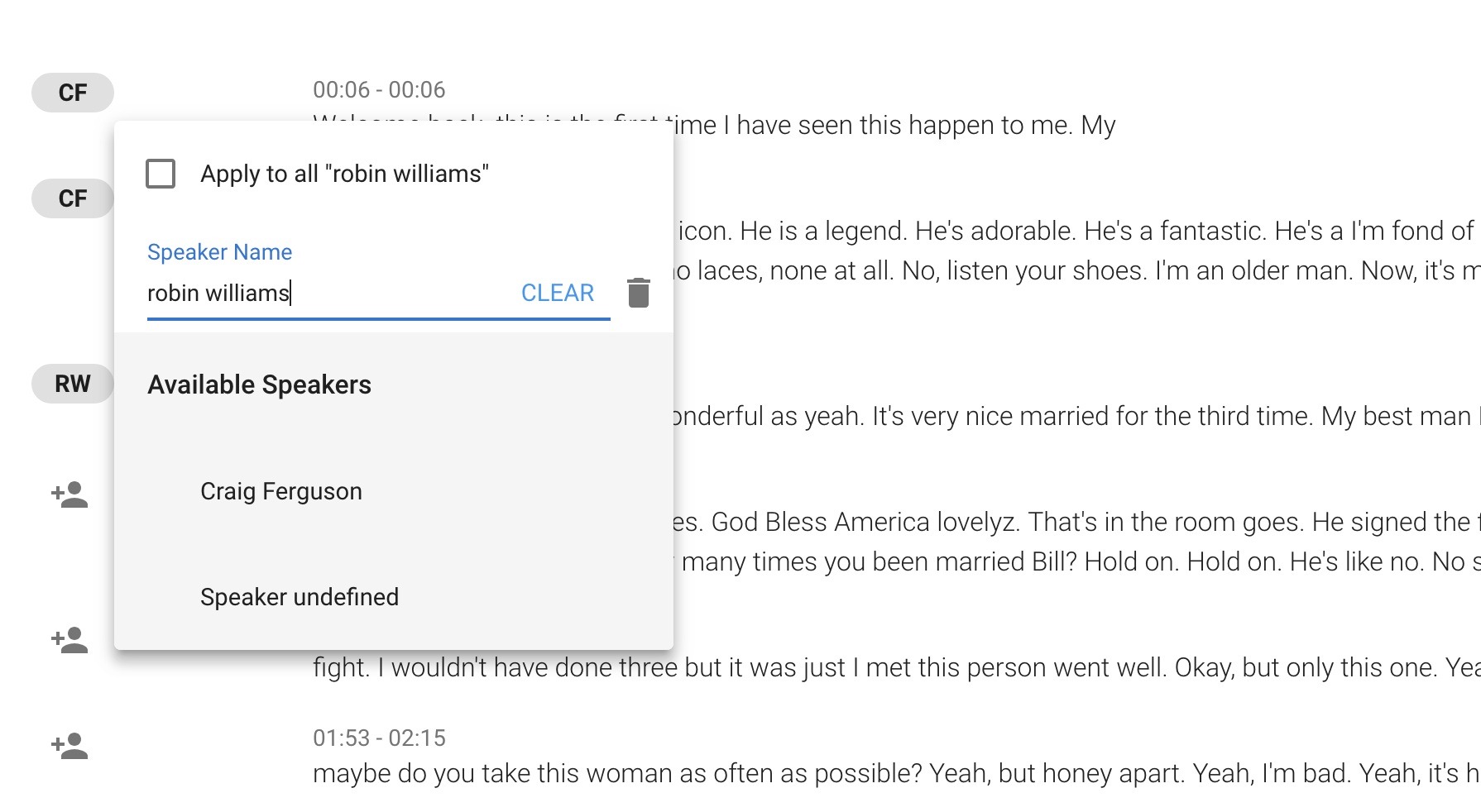Viewport: 1481px width, 812px height.
Task: Choose 'Speaker undefined' from Available Speakers
Action: pos(300,597)
